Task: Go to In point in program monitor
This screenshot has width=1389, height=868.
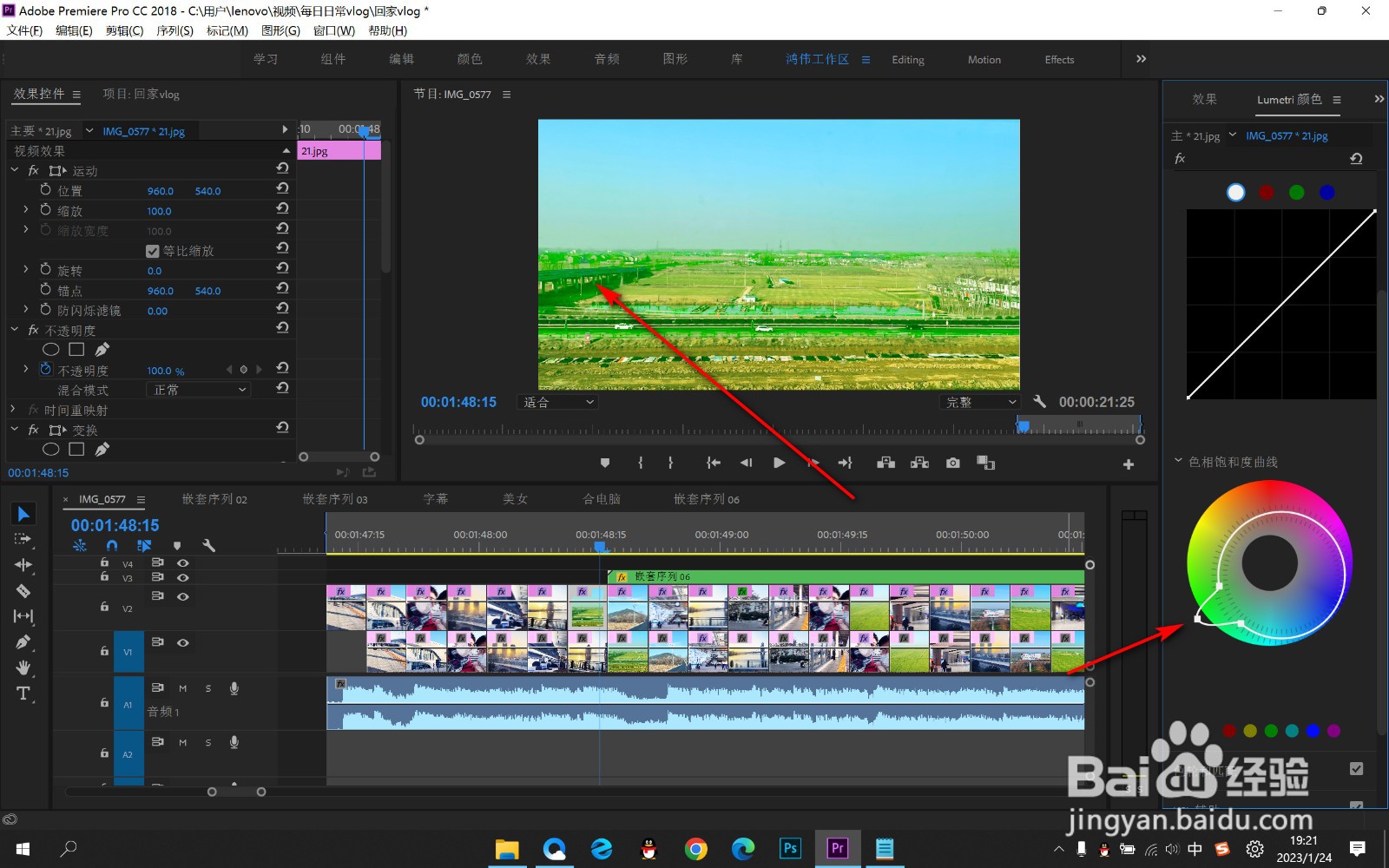Action: [713, 463]
